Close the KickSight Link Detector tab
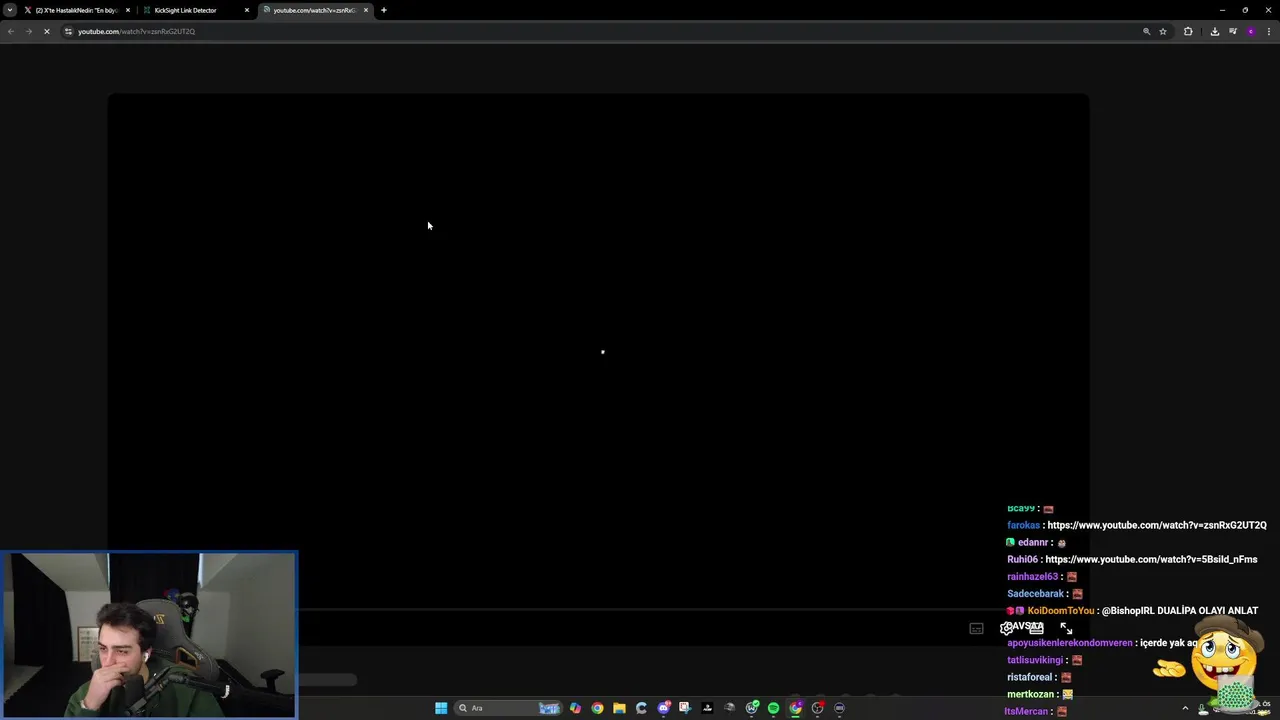Image resolution: width=1280 pixels, height=720 pixels. pyautogui.click(x=247, y=10)
